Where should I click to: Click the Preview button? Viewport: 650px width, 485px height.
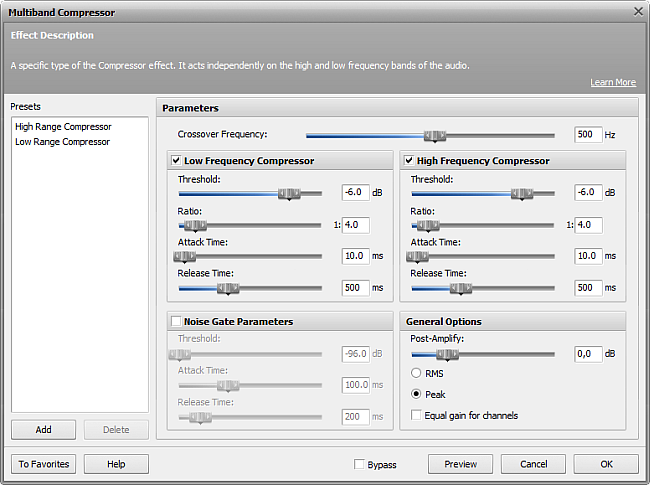coord(461,464)
